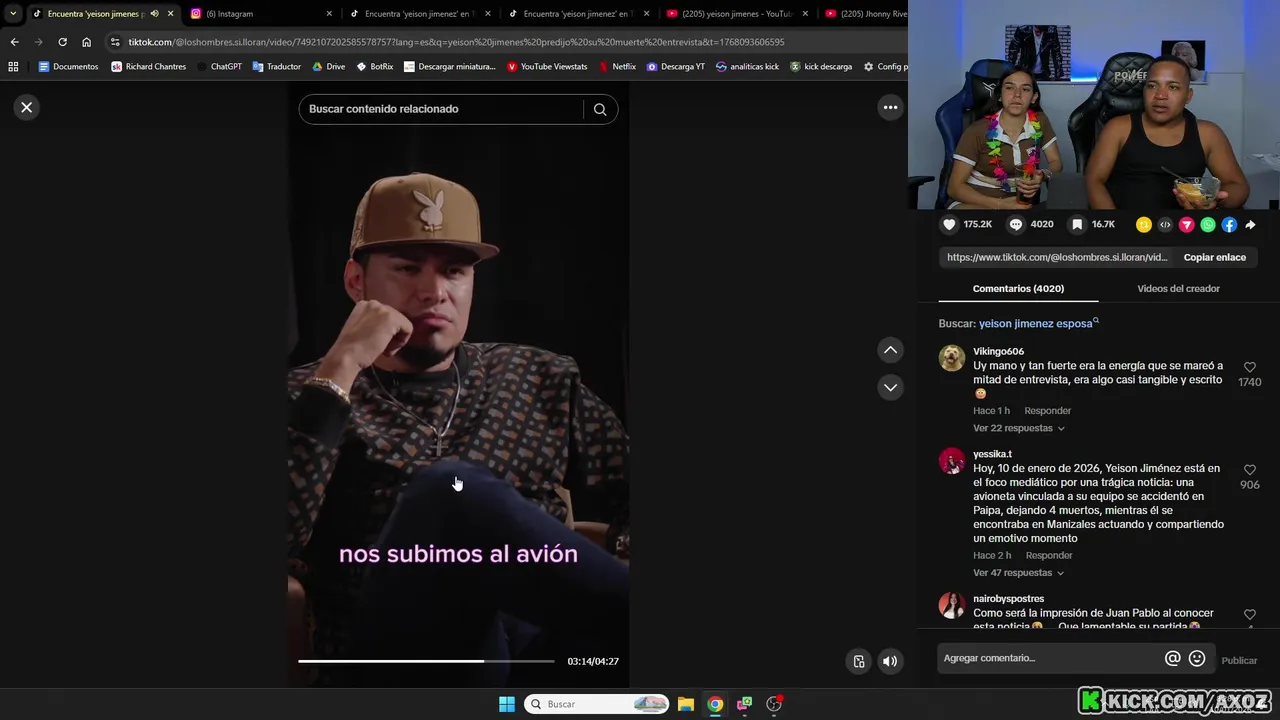Click the yellow repost icon
This screenshot has height=720, width=1280.
pos(1144,225)
